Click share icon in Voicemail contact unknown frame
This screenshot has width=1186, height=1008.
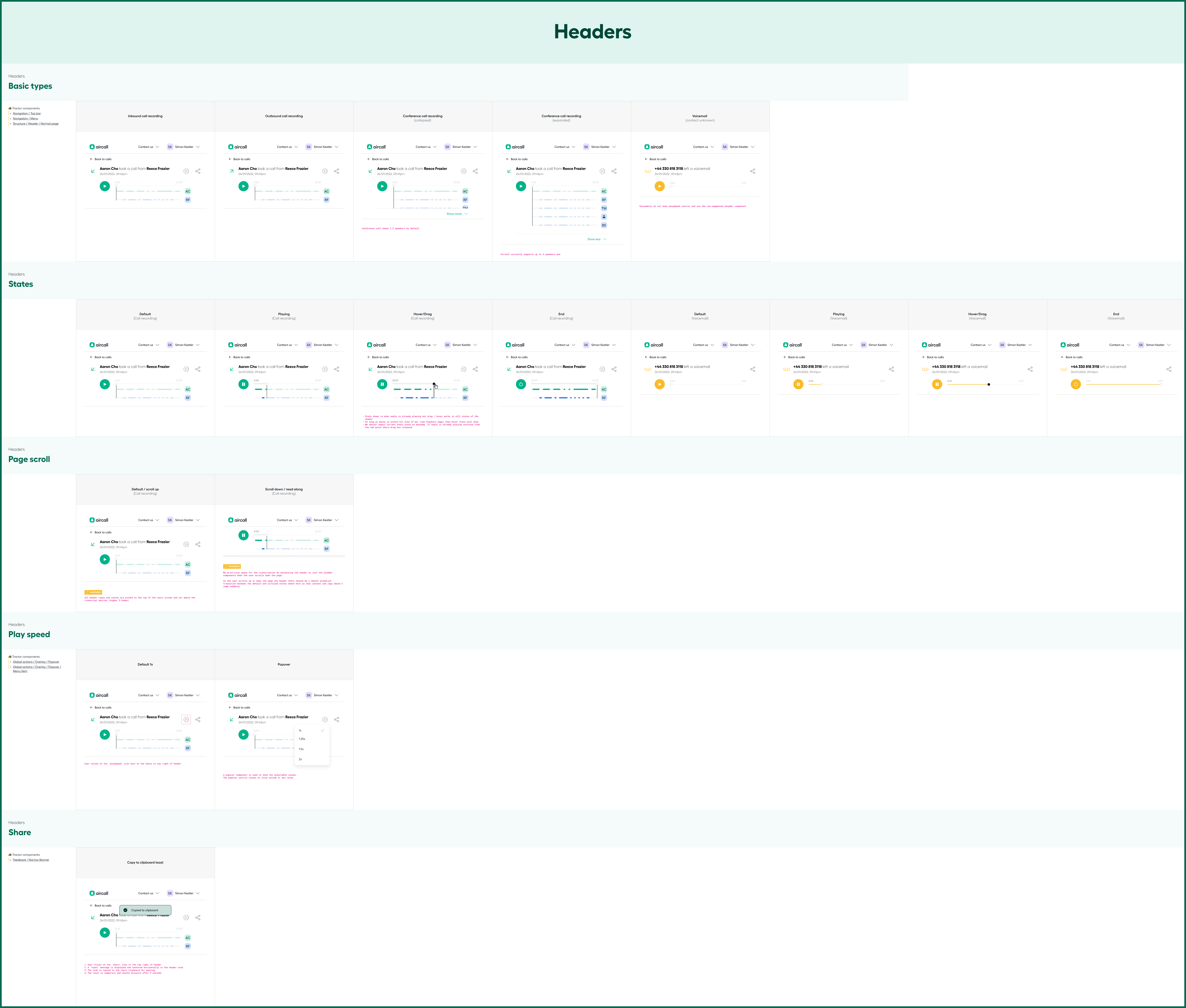coord(752,171)
